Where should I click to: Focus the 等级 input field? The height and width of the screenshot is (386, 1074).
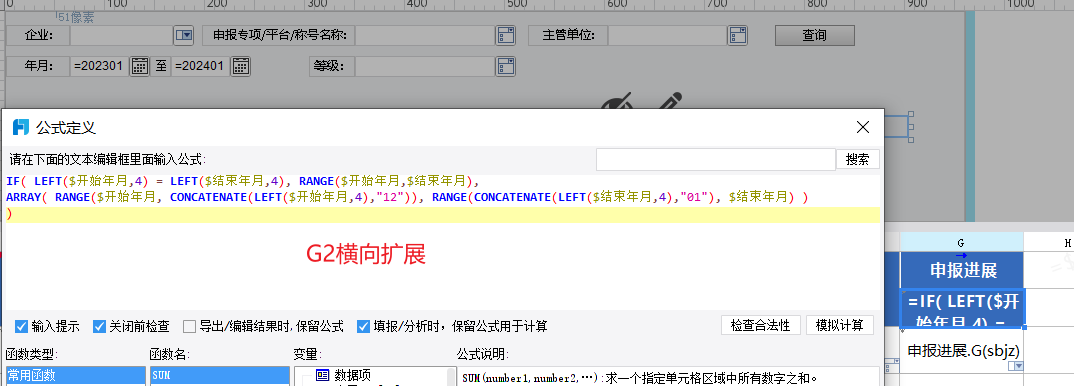(x=425, y=66)
